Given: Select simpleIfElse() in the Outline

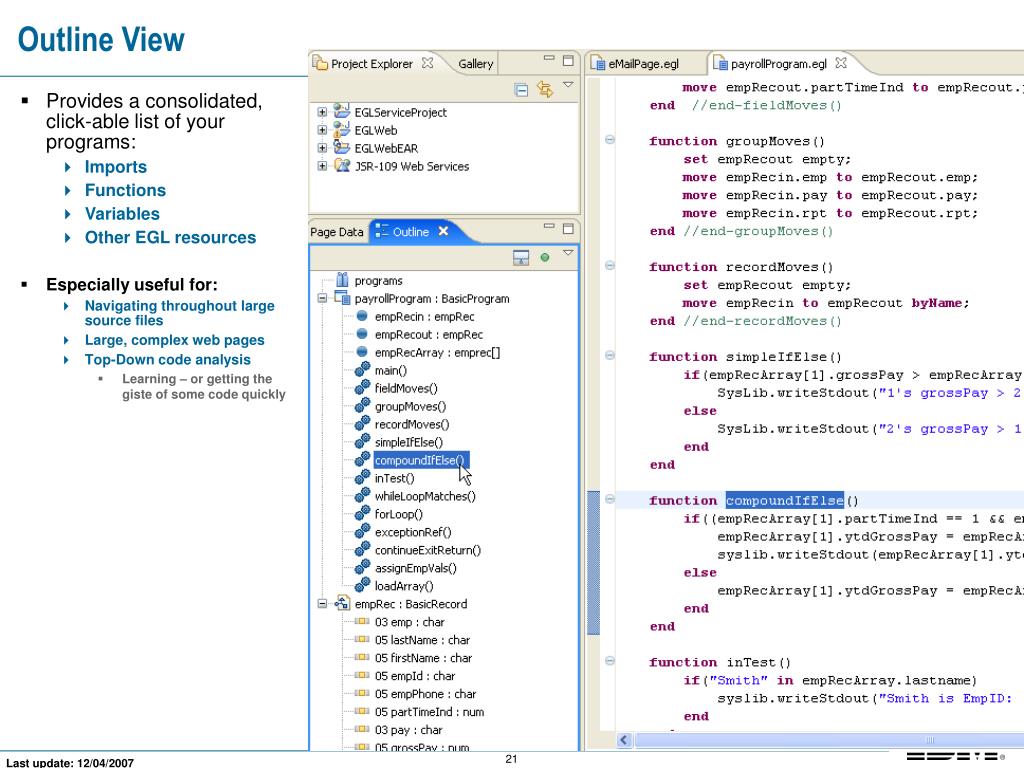Looking at the screenshot, I should [409, 442].
